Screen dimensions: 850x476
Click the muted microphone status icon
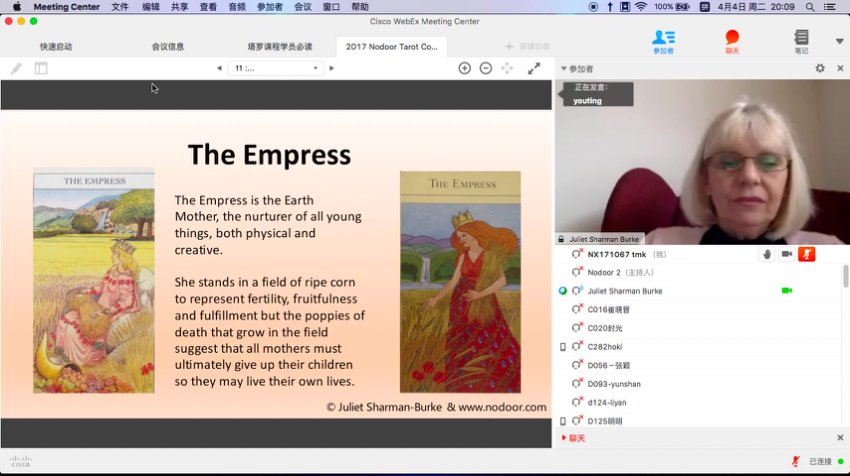795,461
